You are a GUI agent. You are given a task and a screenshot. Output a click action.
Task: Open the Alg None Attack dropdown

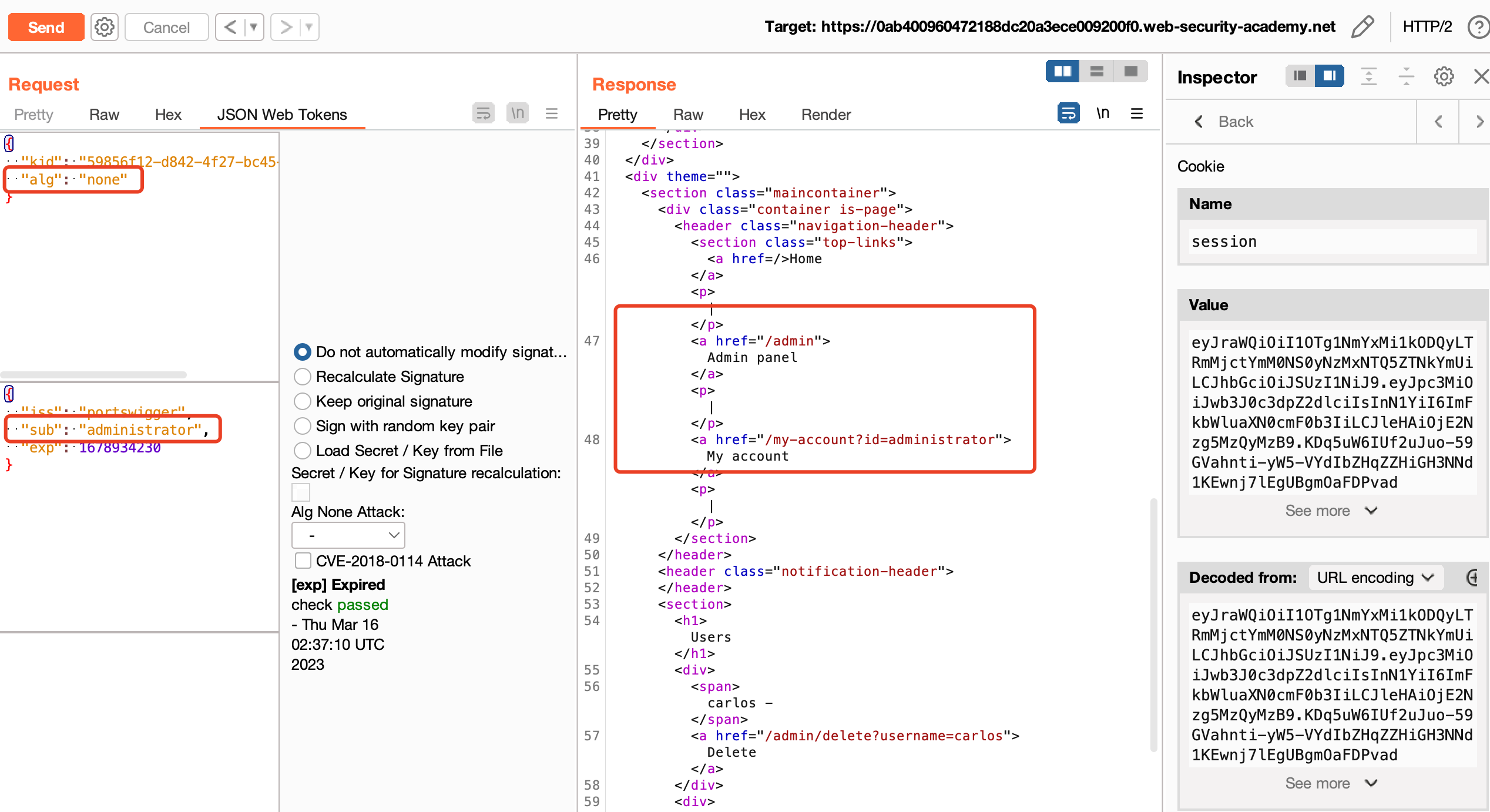(348, 535)
